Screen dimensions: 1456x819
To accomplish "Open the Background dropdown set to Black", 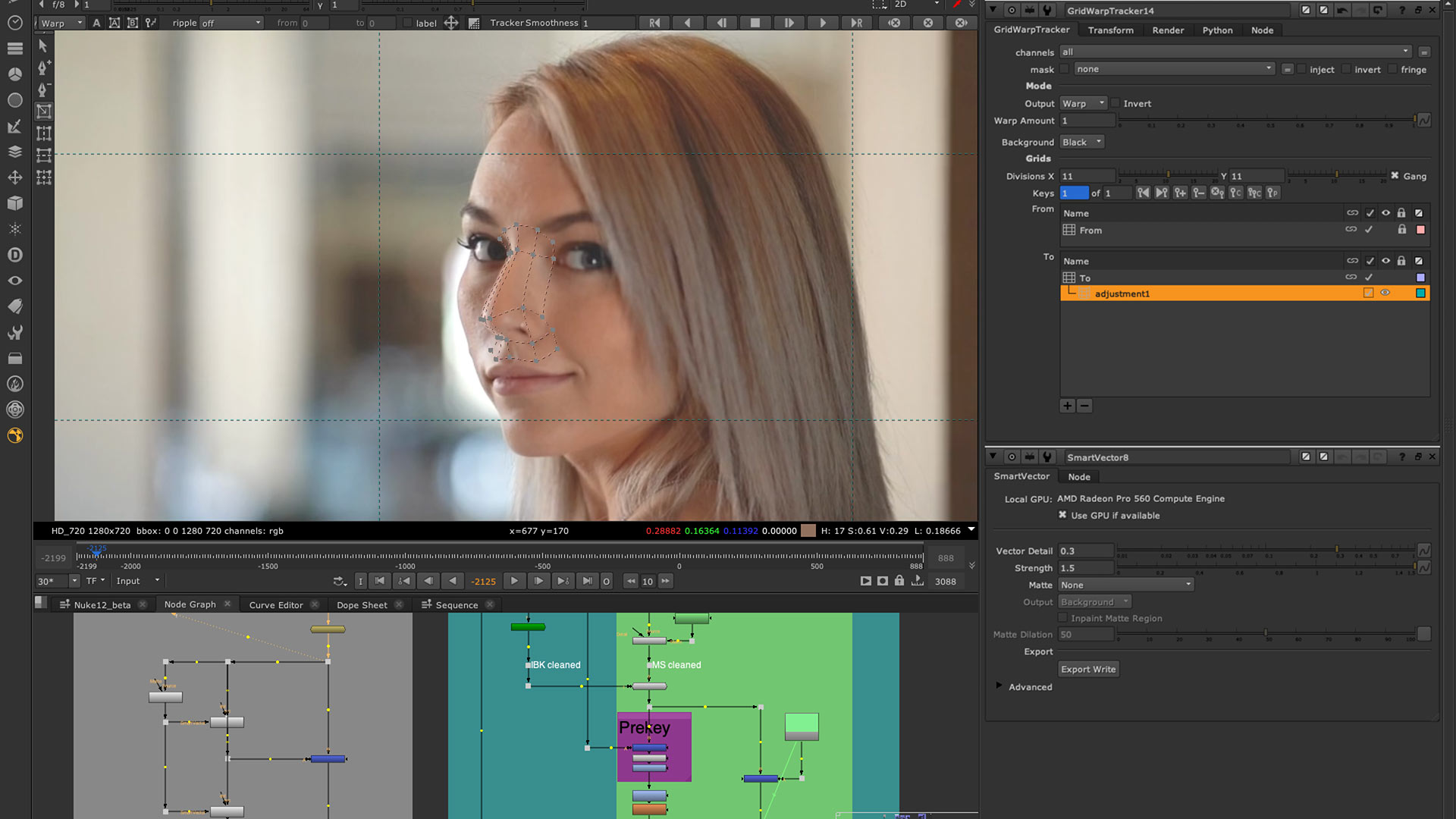I will pyautogui.click(x=1081, y=142).
